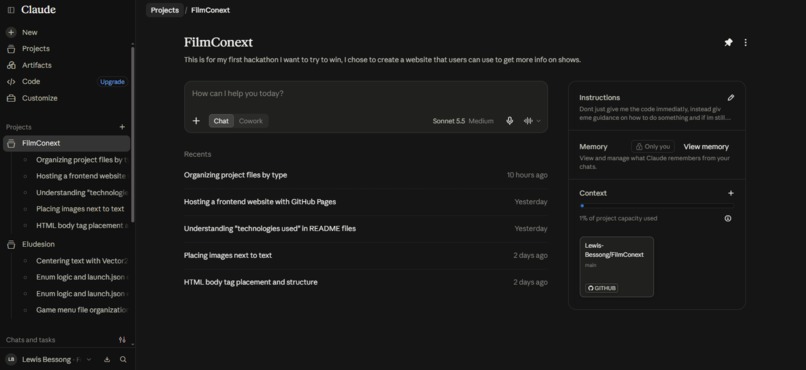
Task: Click the New chat plus icon
Action: coord(11,32)
